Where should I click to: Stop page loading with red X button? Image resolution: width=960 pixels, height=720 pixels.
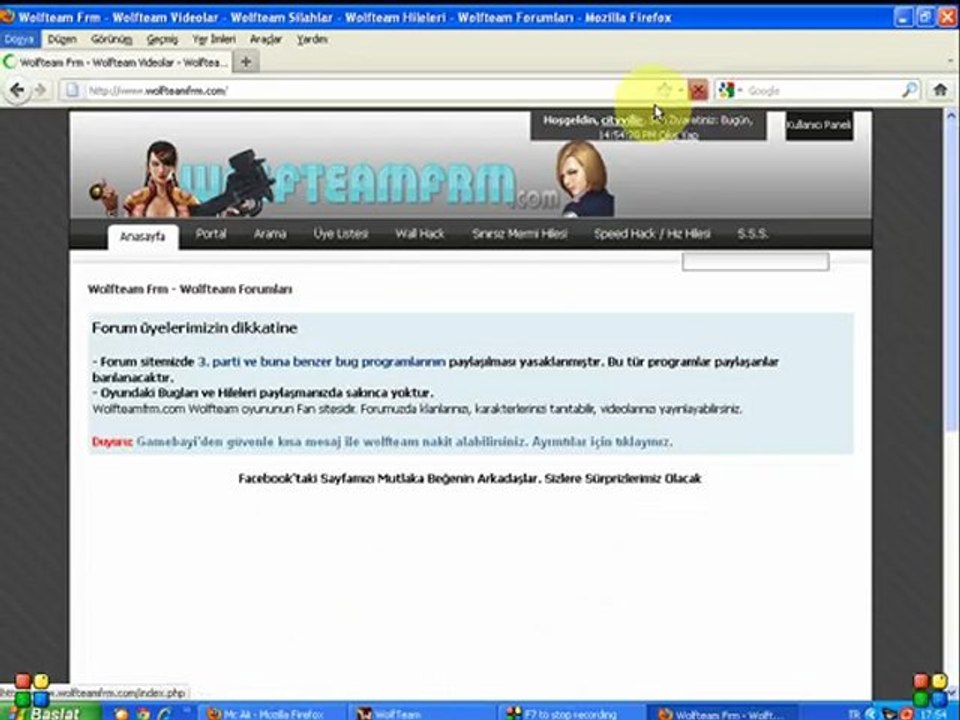(697, 91)
